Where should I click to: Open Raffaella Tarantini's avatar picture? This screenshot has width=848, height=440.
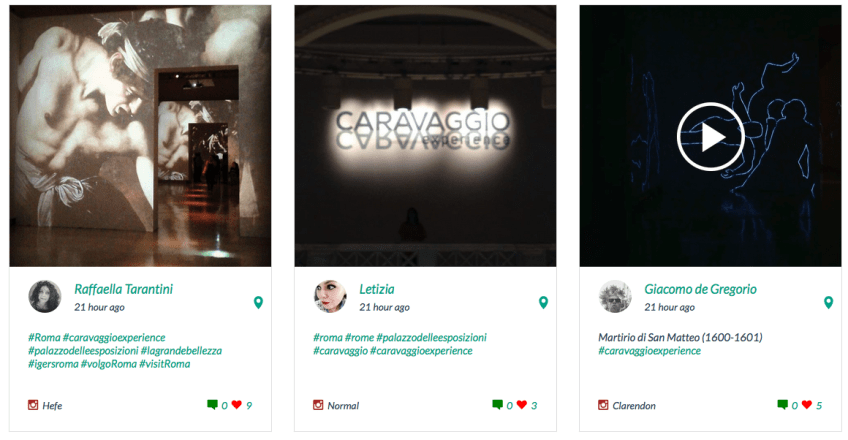pos(45,296)
